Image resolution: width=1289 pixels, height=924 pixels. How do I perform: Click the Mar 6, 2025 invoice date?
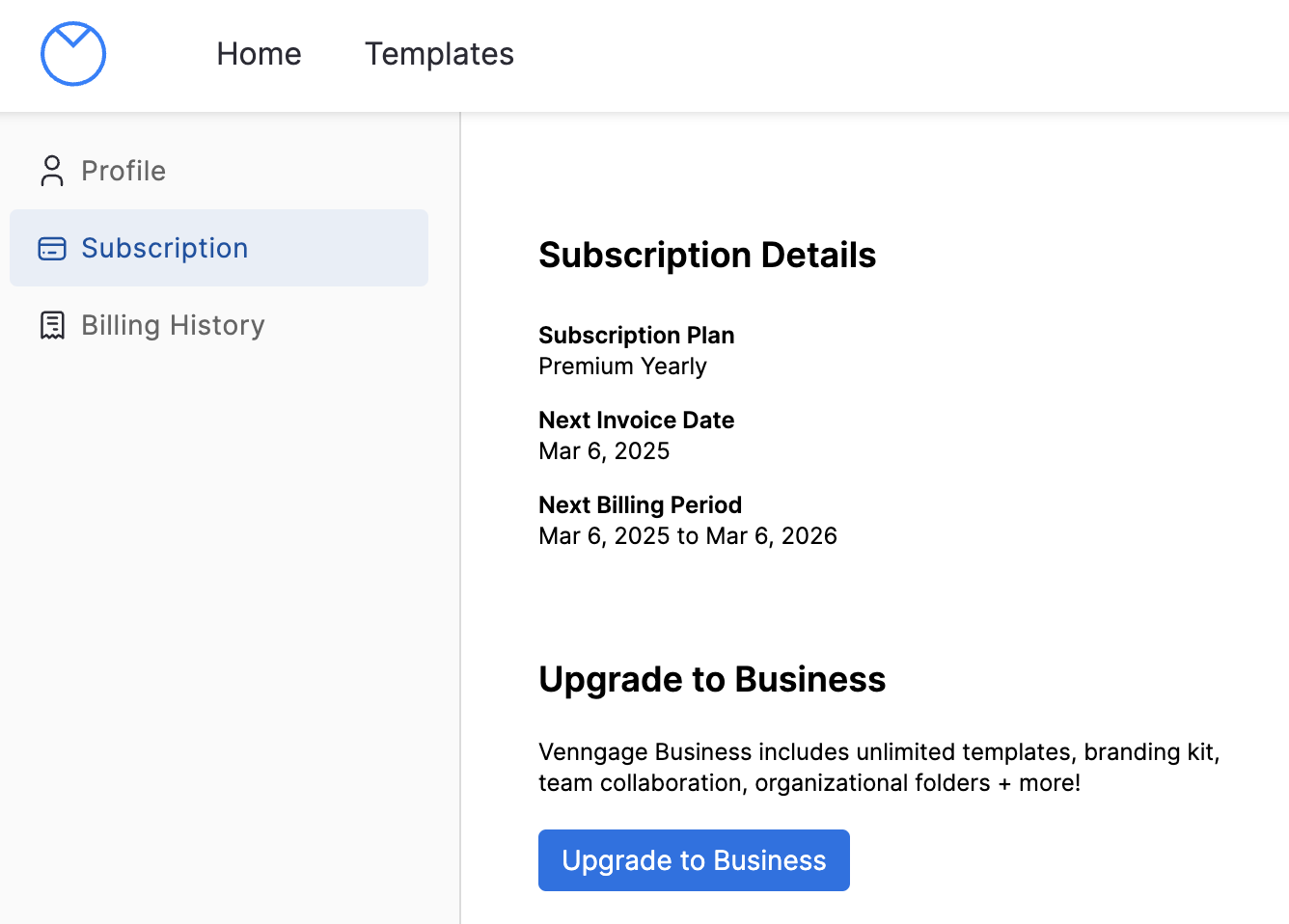point(604,451)
